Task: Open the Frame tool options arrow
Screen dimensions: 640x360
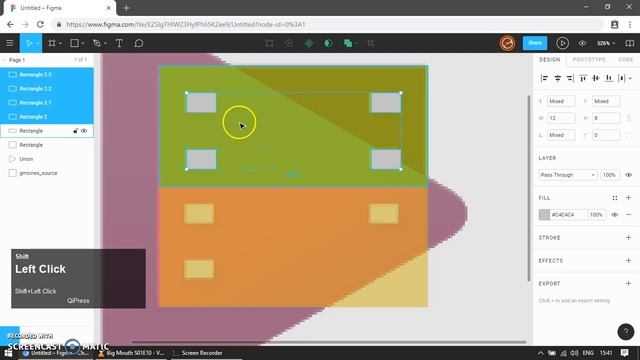Action: tap(60, 43)
